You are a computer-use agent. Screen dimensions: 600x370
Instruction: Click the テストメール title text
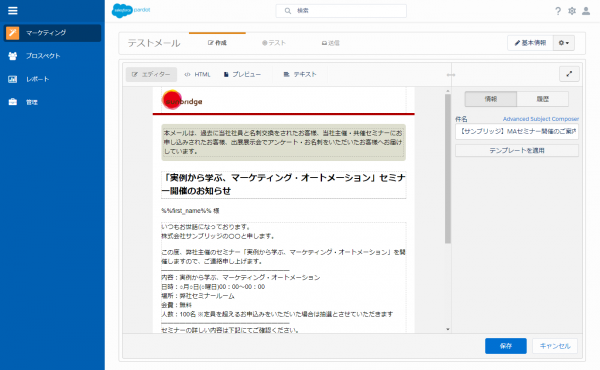click(154, 43)
